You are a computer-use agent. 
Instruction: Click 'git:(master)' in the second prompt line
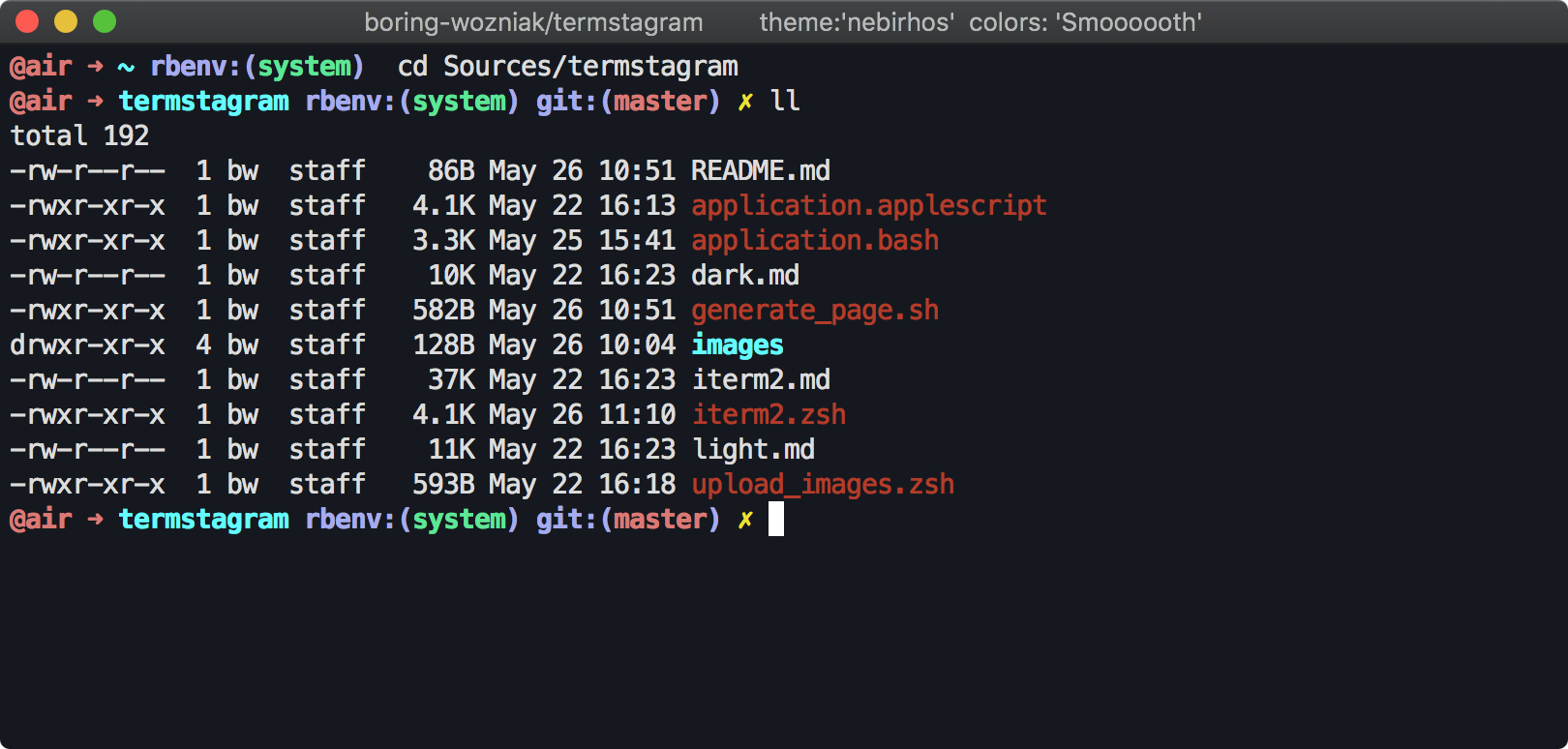(x=628, y=102)
